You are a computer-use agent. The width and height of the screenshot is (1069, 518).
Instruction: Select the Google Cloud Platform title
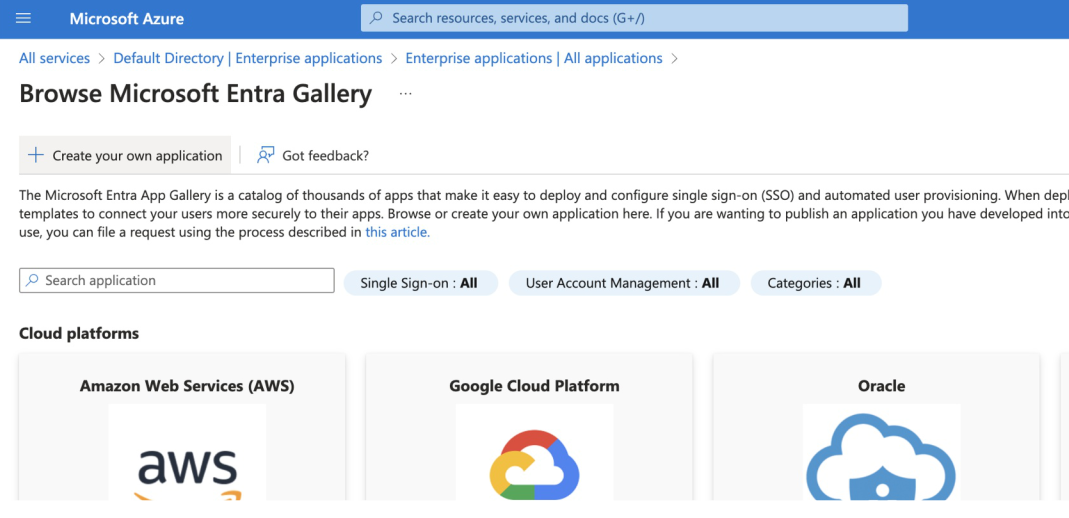[534, 386]
